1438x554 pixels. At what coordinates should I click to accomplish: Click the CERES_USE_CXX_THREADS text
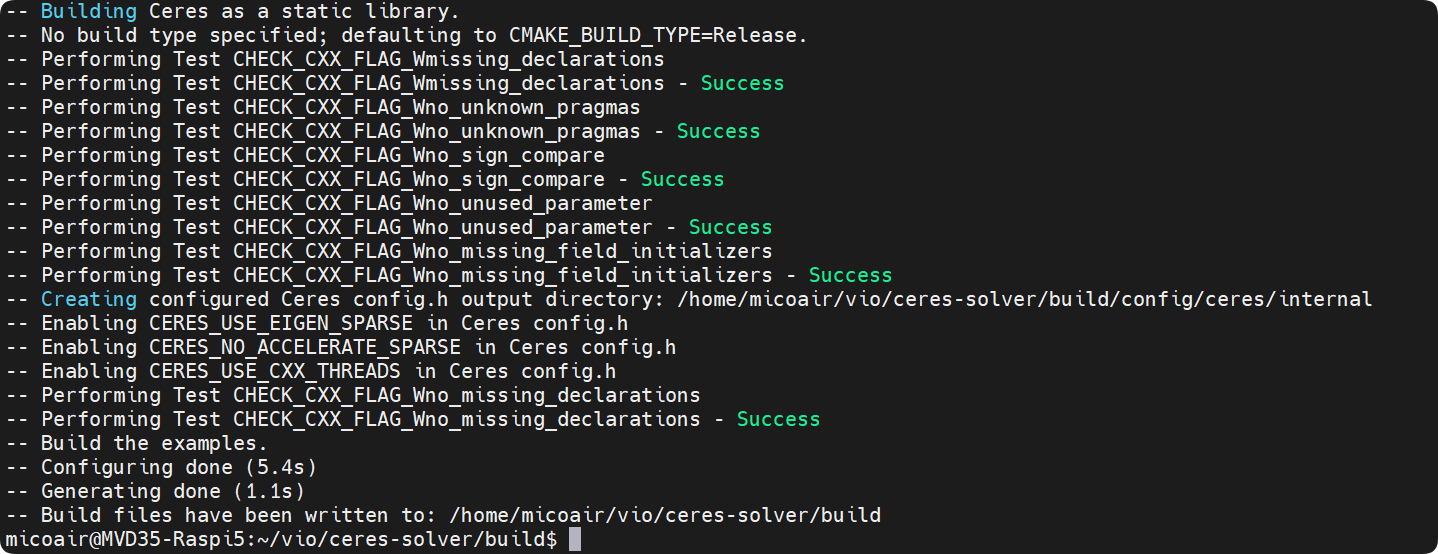tap(275, 371)
